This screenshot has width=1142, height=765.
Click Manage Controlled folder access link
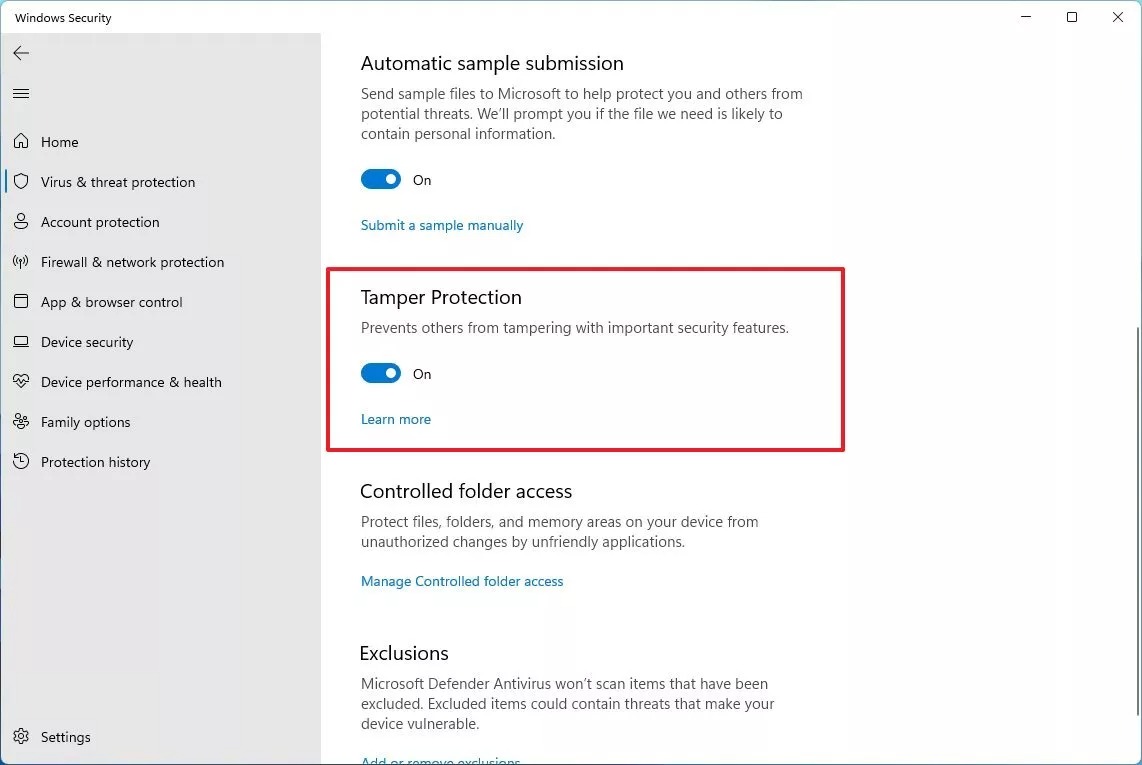462,581
